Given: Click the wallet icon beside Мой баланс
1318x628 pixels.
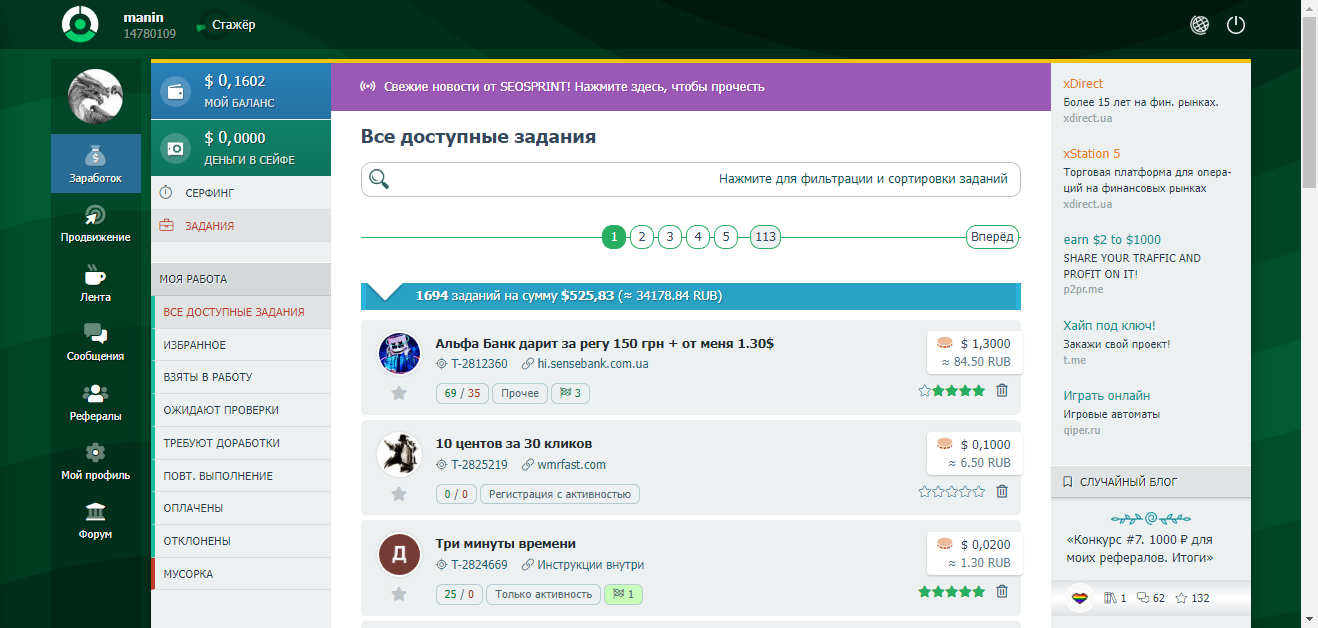Looking at the screenshot, I should (x=175, y=91).
